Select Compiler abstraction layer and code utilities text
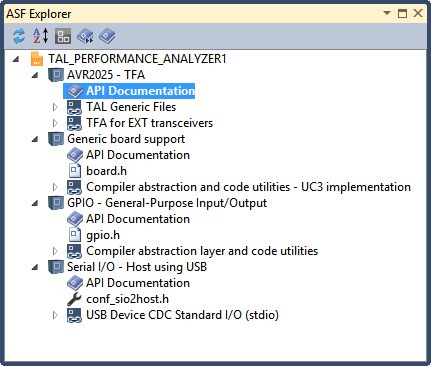The image size is (431, 366). [x=202, y=251]
